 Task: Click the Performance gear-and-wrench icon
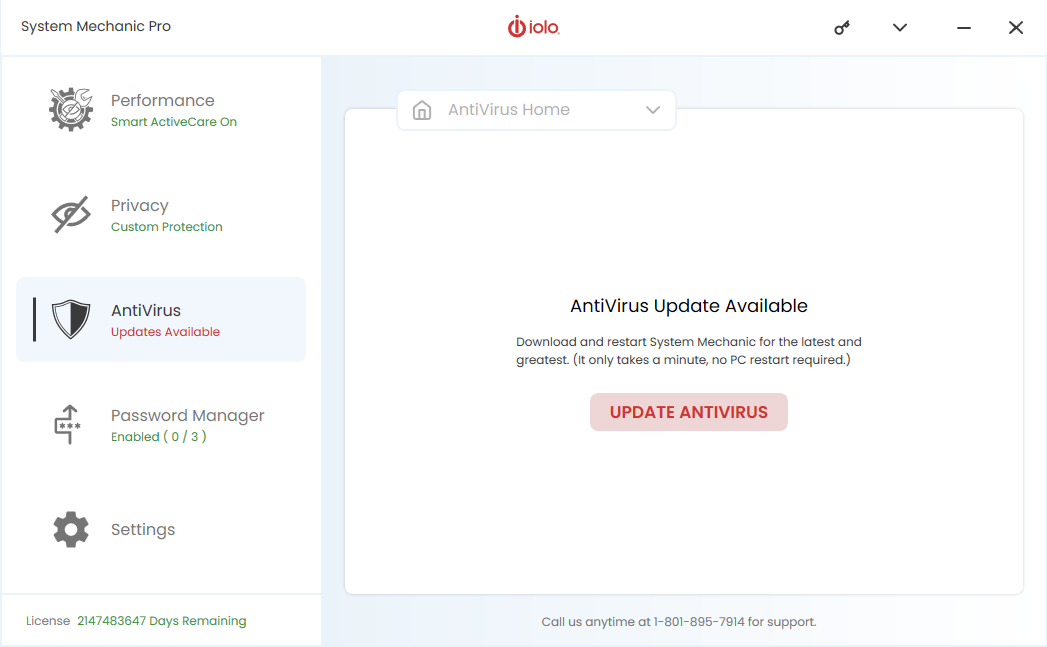pos(71,110)
